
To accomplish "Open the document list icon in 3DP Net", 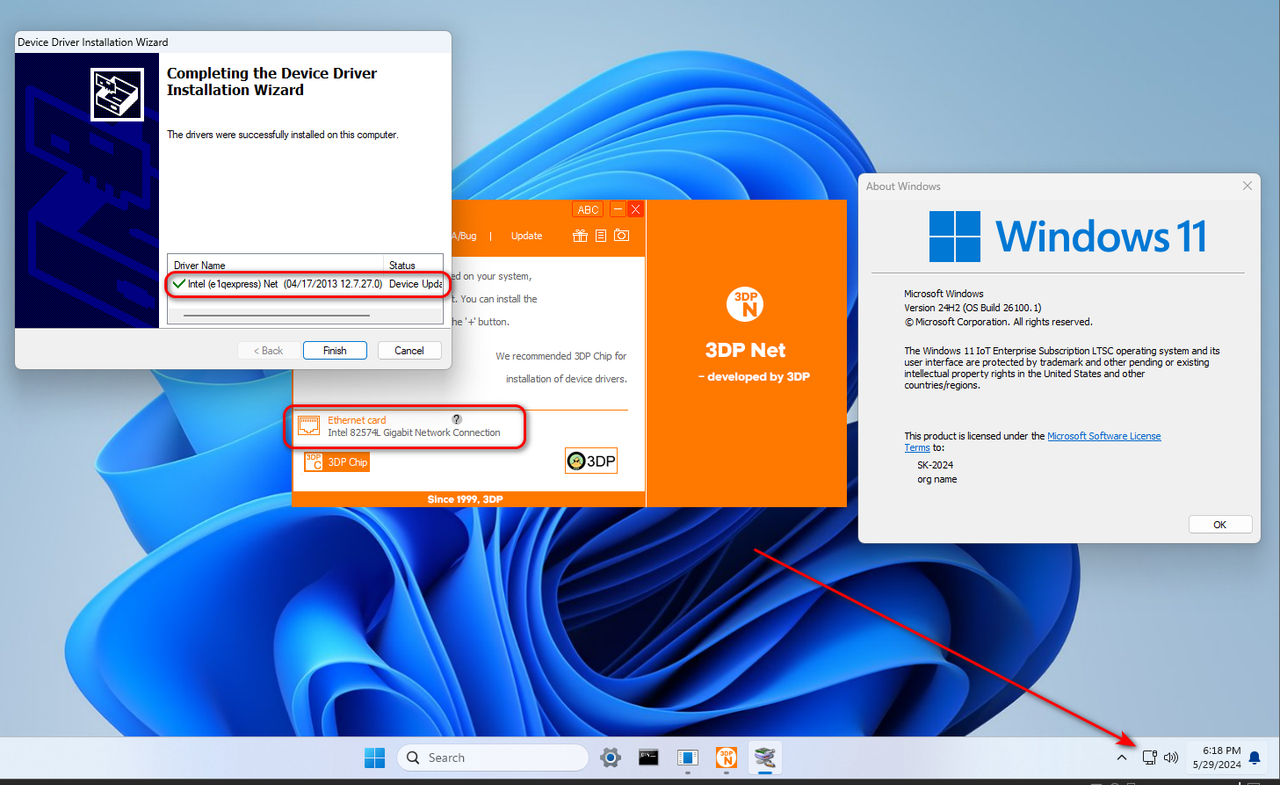I will (601, 236).
